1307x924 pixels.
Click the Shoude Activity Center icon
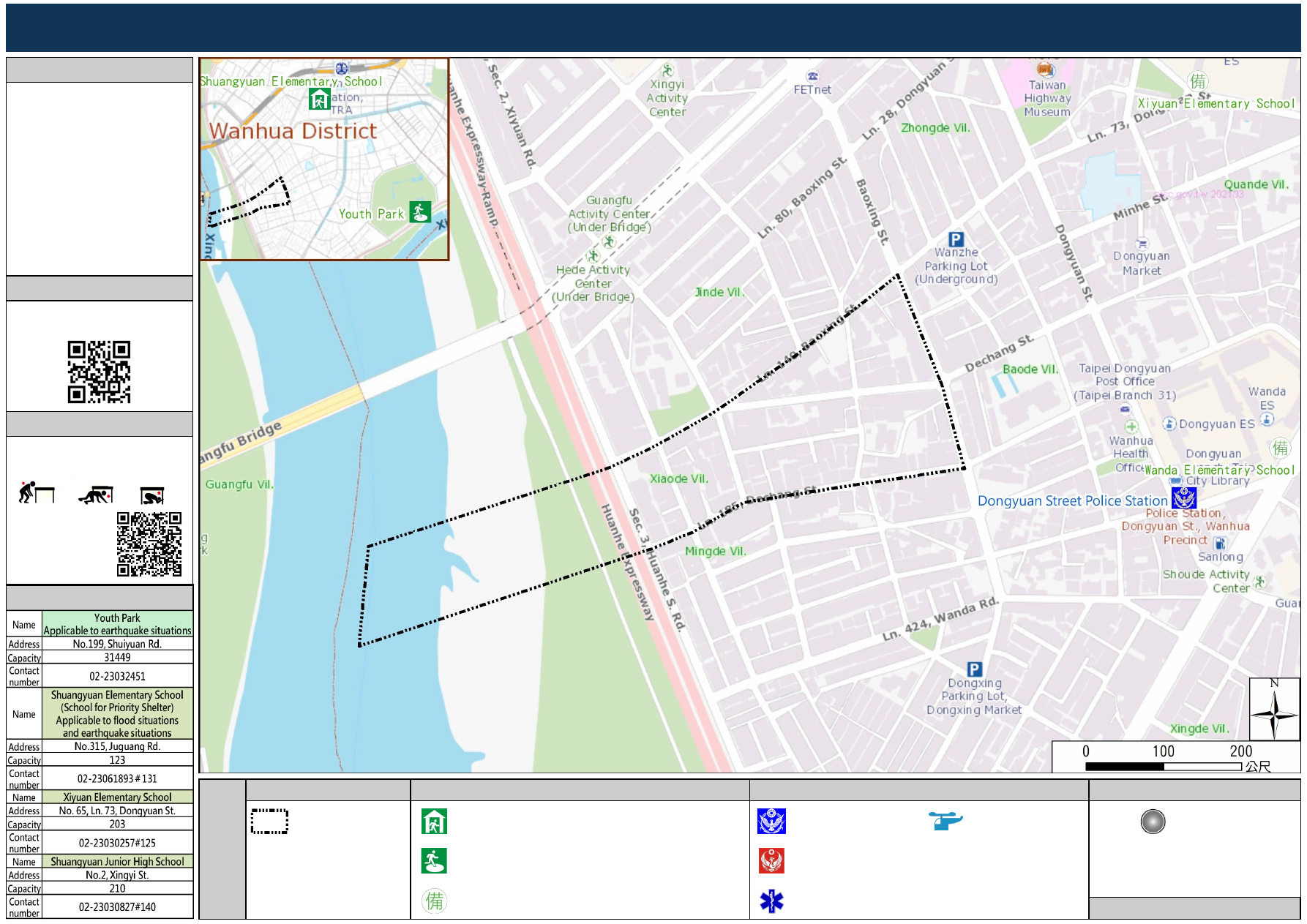(1259, 582)
